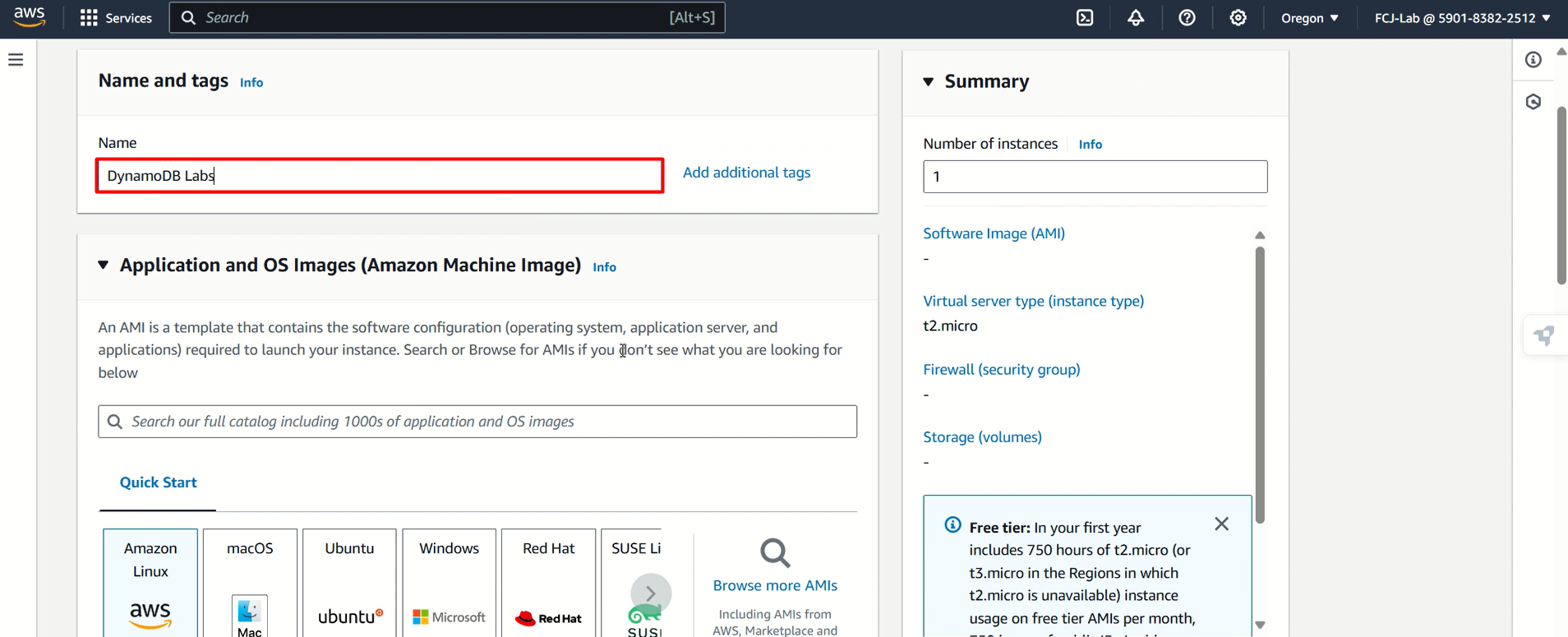Switch to the Quick Start tab
Screen dimensions: 1568x637
158,482
